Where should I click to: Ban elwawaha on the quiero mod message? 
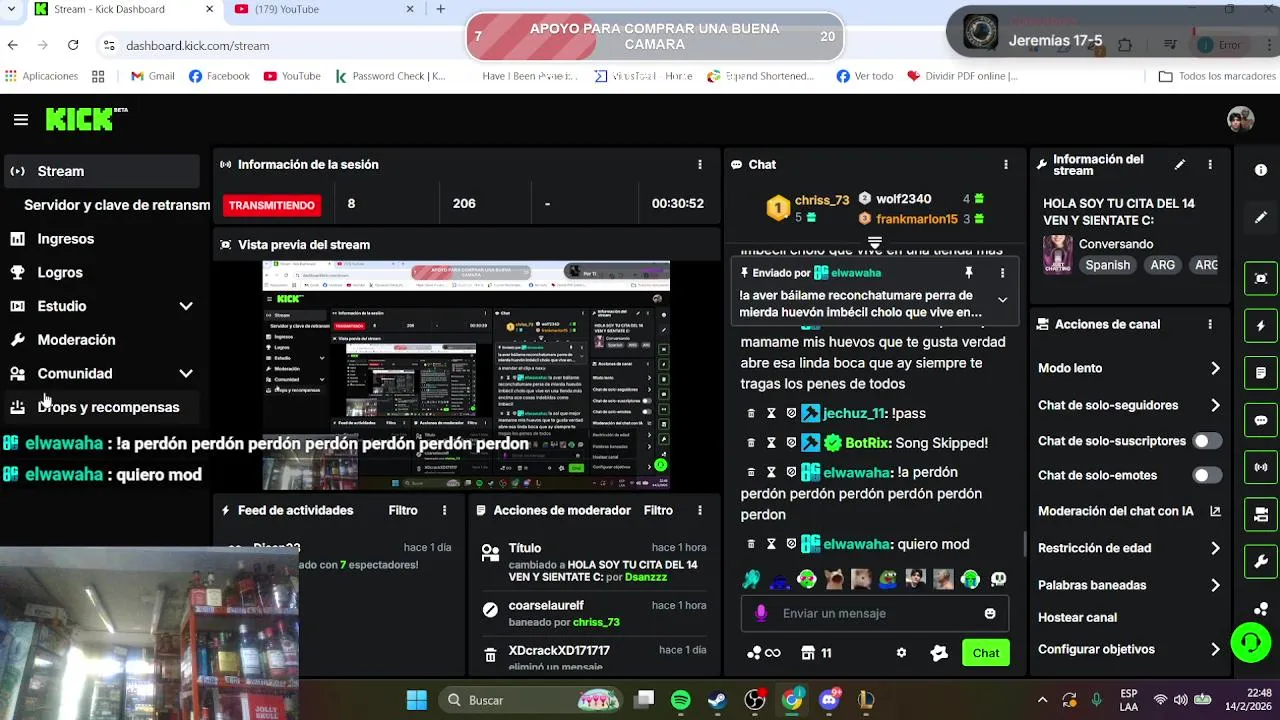[x=791, y=545]
